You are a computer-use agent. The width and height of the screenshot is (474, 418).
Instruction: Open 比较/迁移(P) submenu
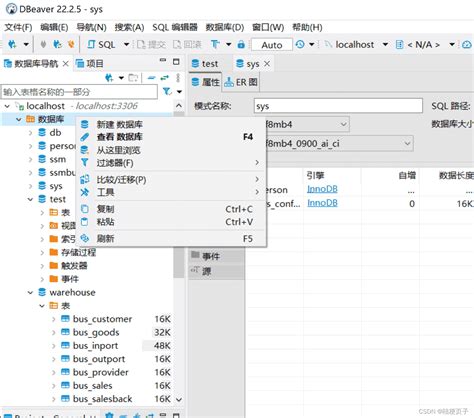[171, 180]
